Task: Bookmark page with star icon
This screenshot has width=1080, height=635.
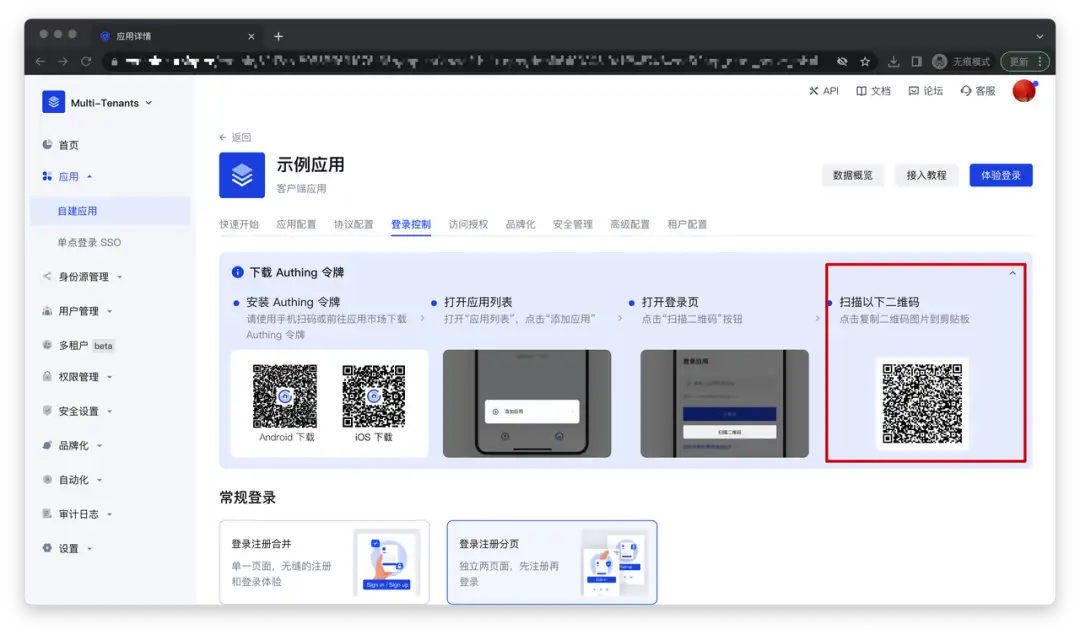Action: [x=865, y=61]
